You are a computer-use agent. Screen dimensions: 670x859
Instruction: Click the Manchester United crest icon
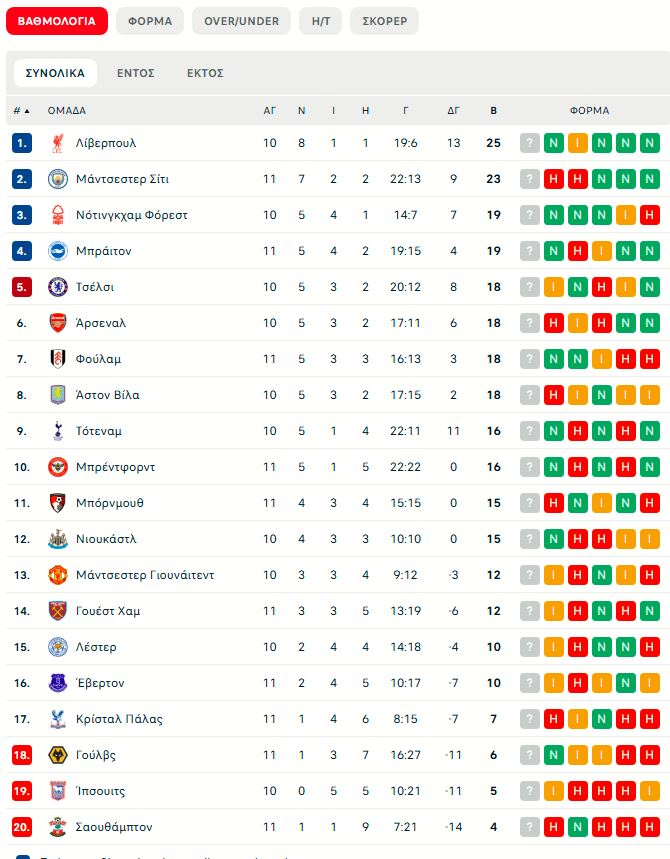[x=57, y=575]
